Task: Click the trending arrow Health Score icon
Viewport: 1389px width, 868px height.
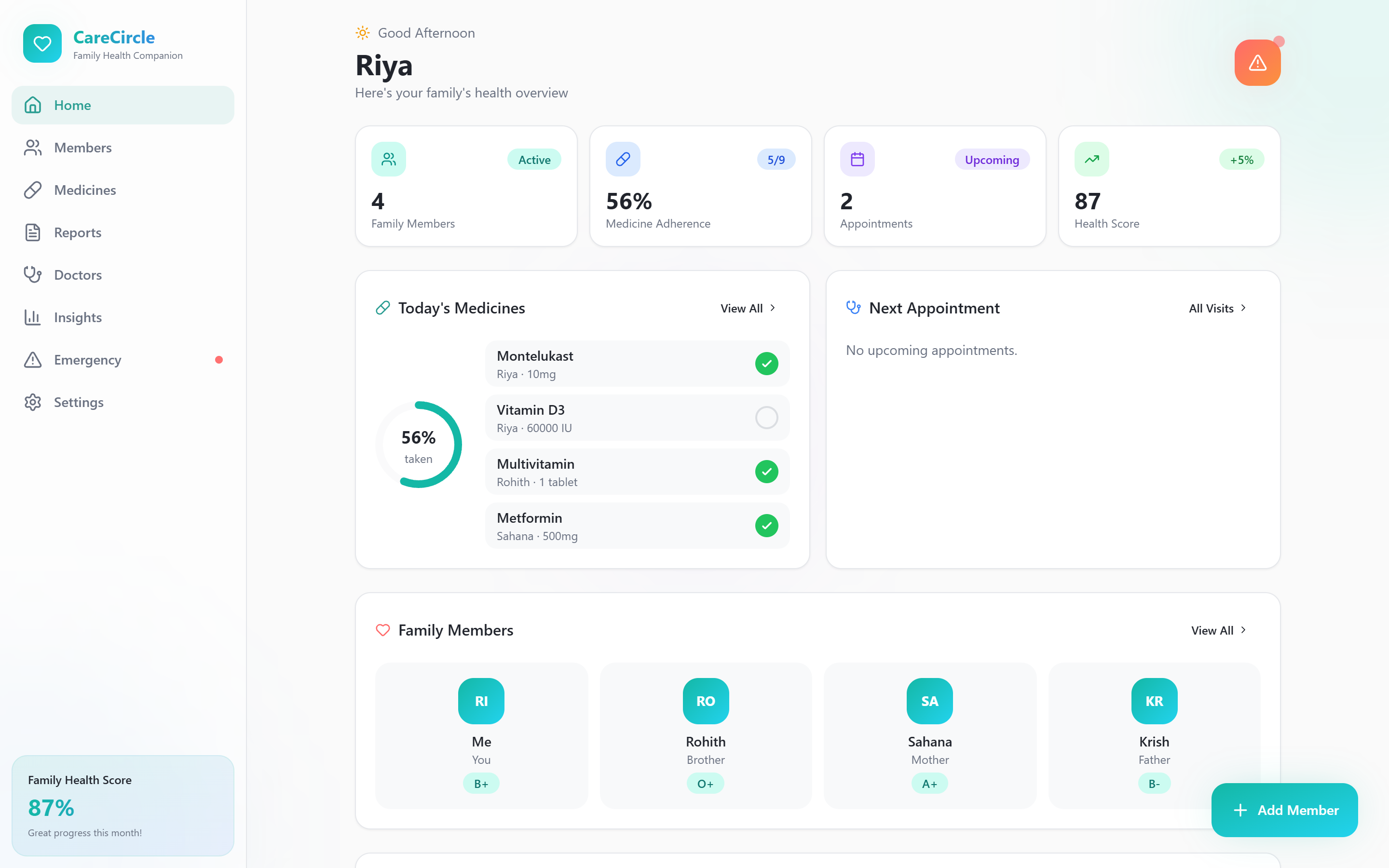Action: [1091, 159]
